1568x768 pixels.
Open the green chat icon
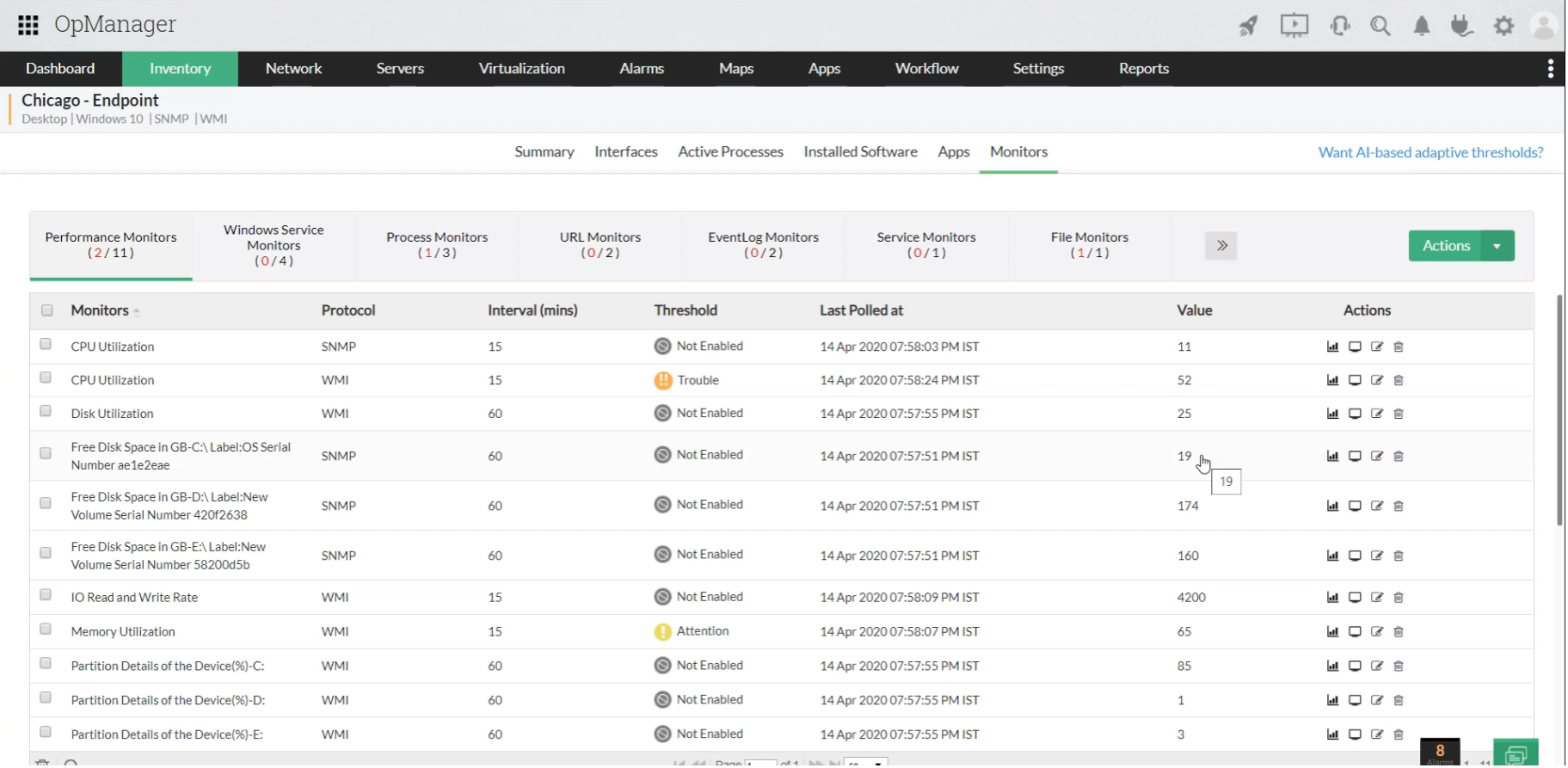[x=1516, y=754]
